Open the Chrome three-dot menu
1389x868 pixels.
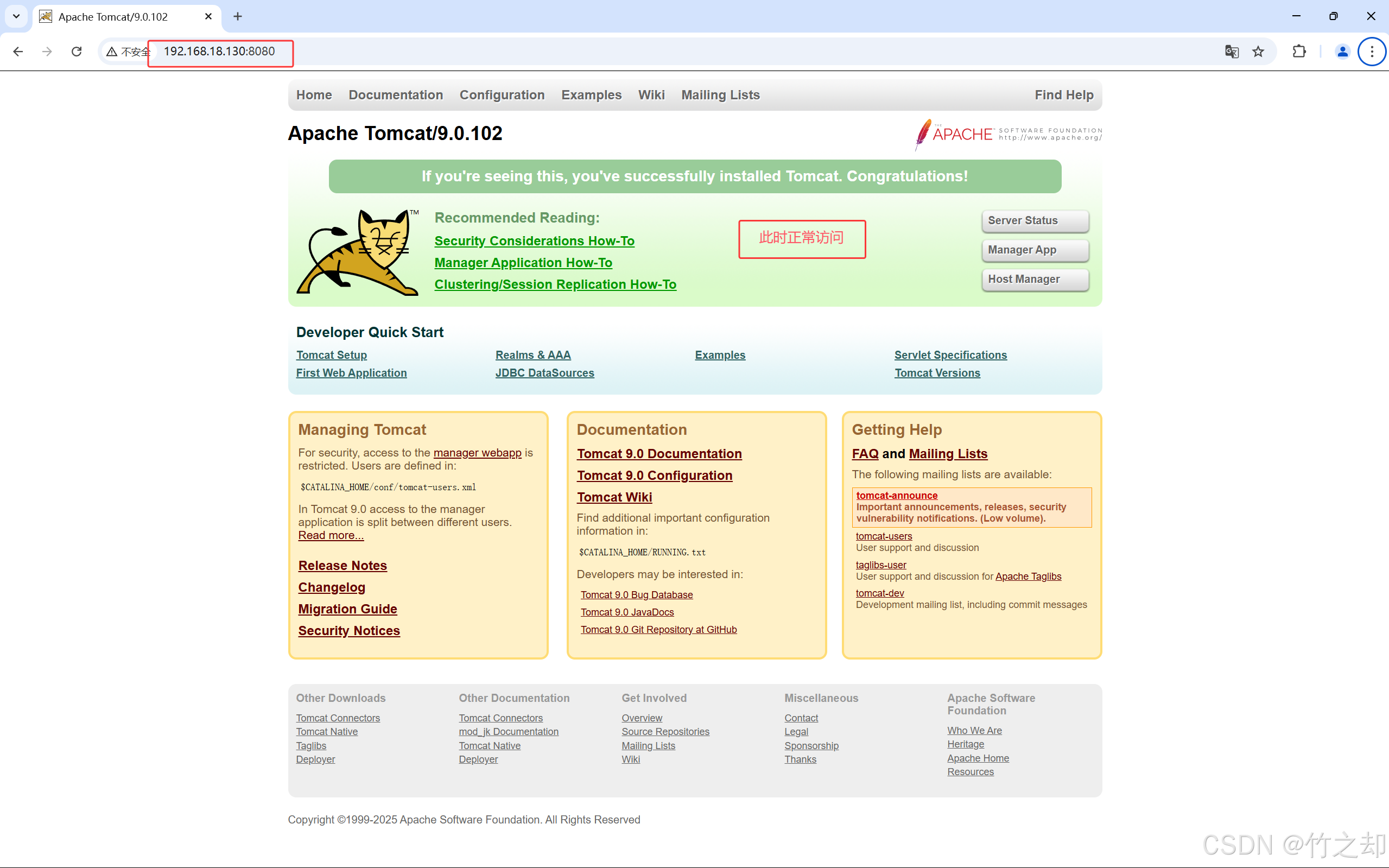1372,52
